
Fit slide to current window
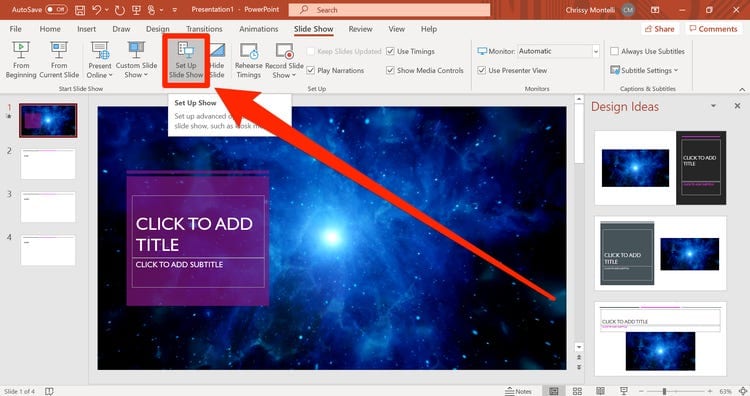(x=743, y=391)
